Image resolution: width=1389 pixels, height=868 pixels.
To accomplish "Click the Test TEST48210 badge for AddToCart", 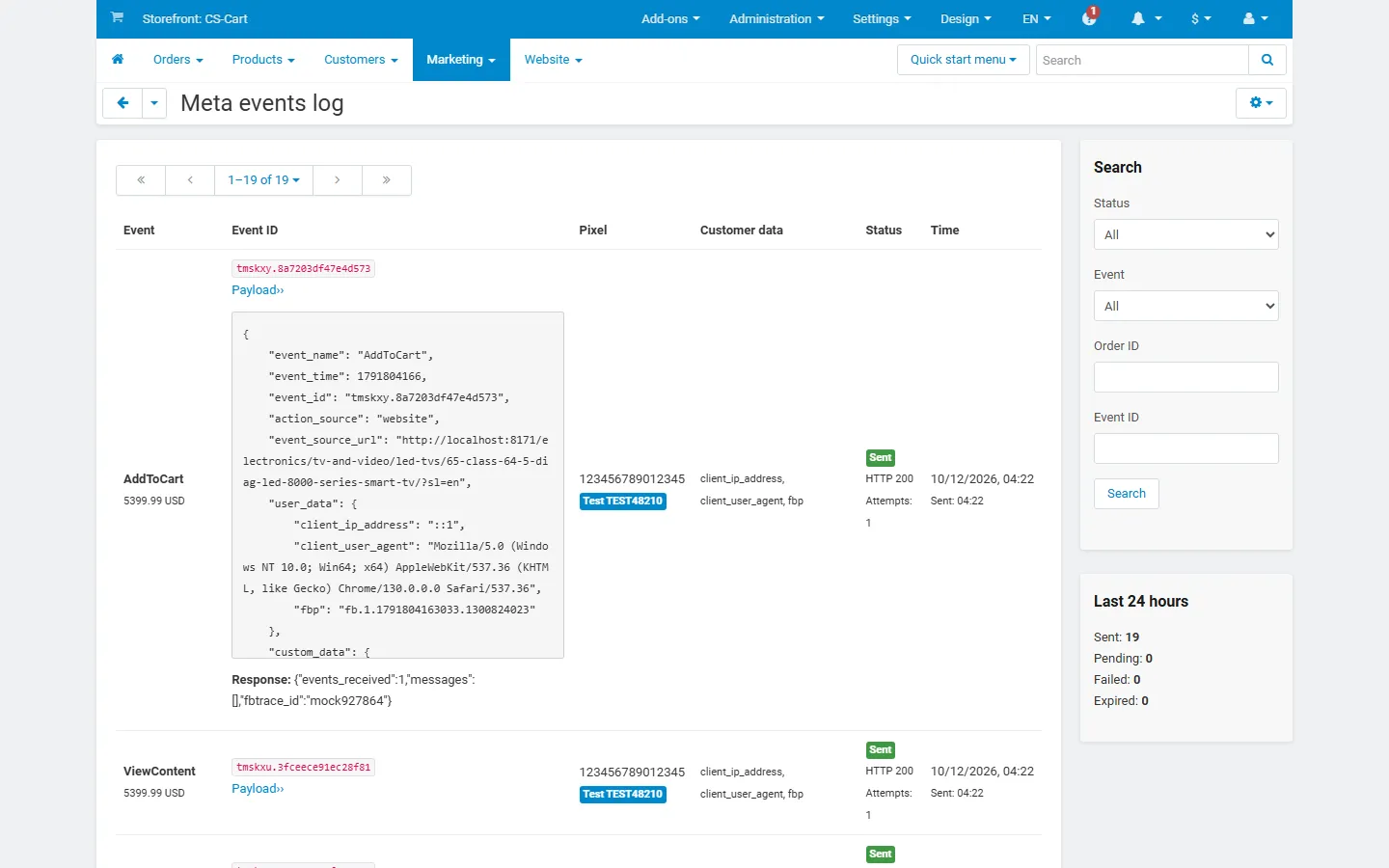I will (623, 502).
